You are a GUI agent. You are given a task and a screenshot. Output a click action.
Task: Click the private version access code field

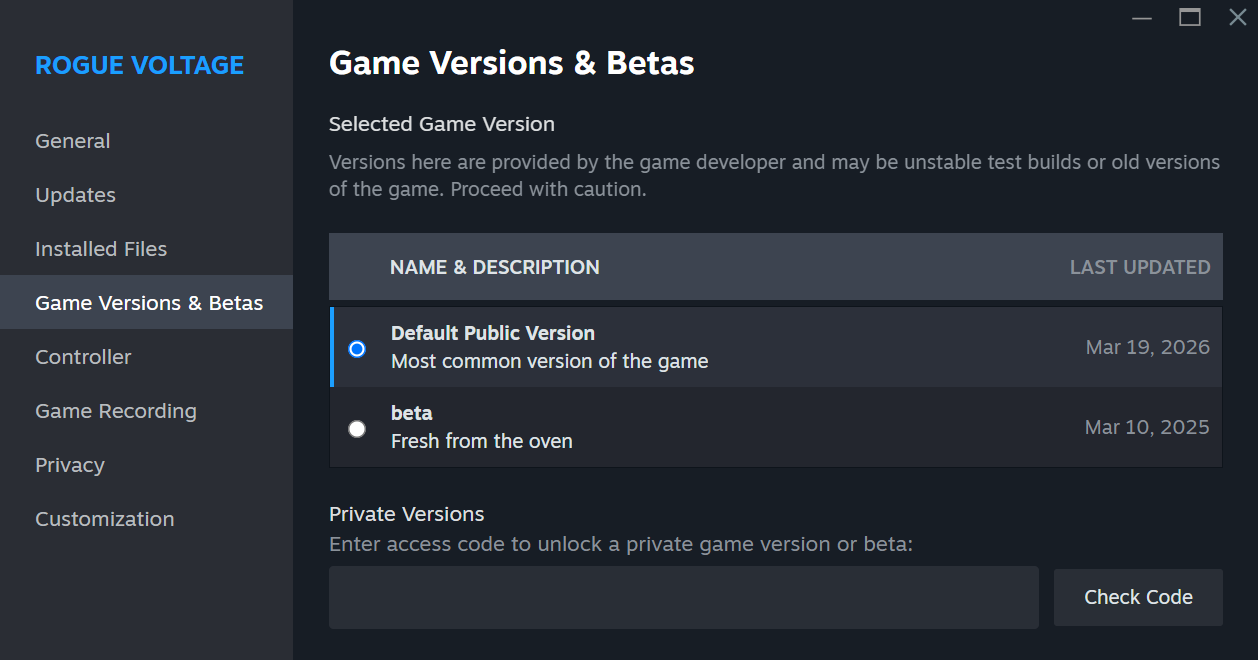tap(683, 597)
